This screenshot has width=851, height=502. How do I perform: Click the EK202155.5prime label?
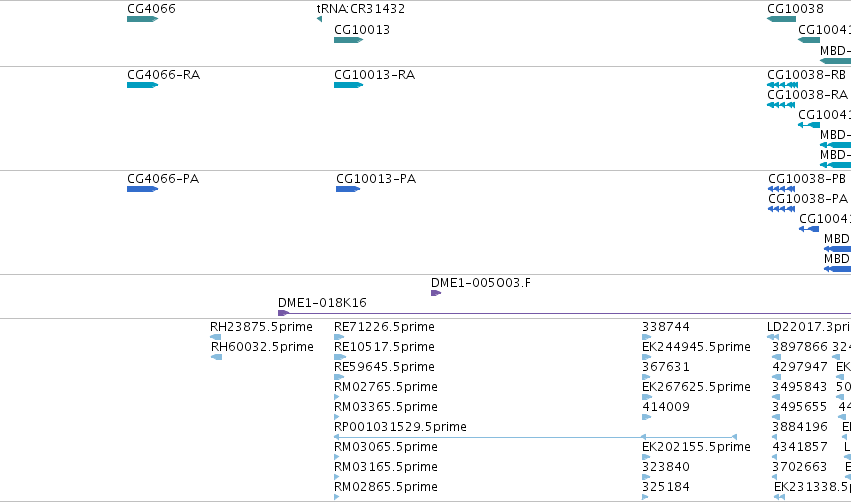pyautogui.click(x=696, y=447)
